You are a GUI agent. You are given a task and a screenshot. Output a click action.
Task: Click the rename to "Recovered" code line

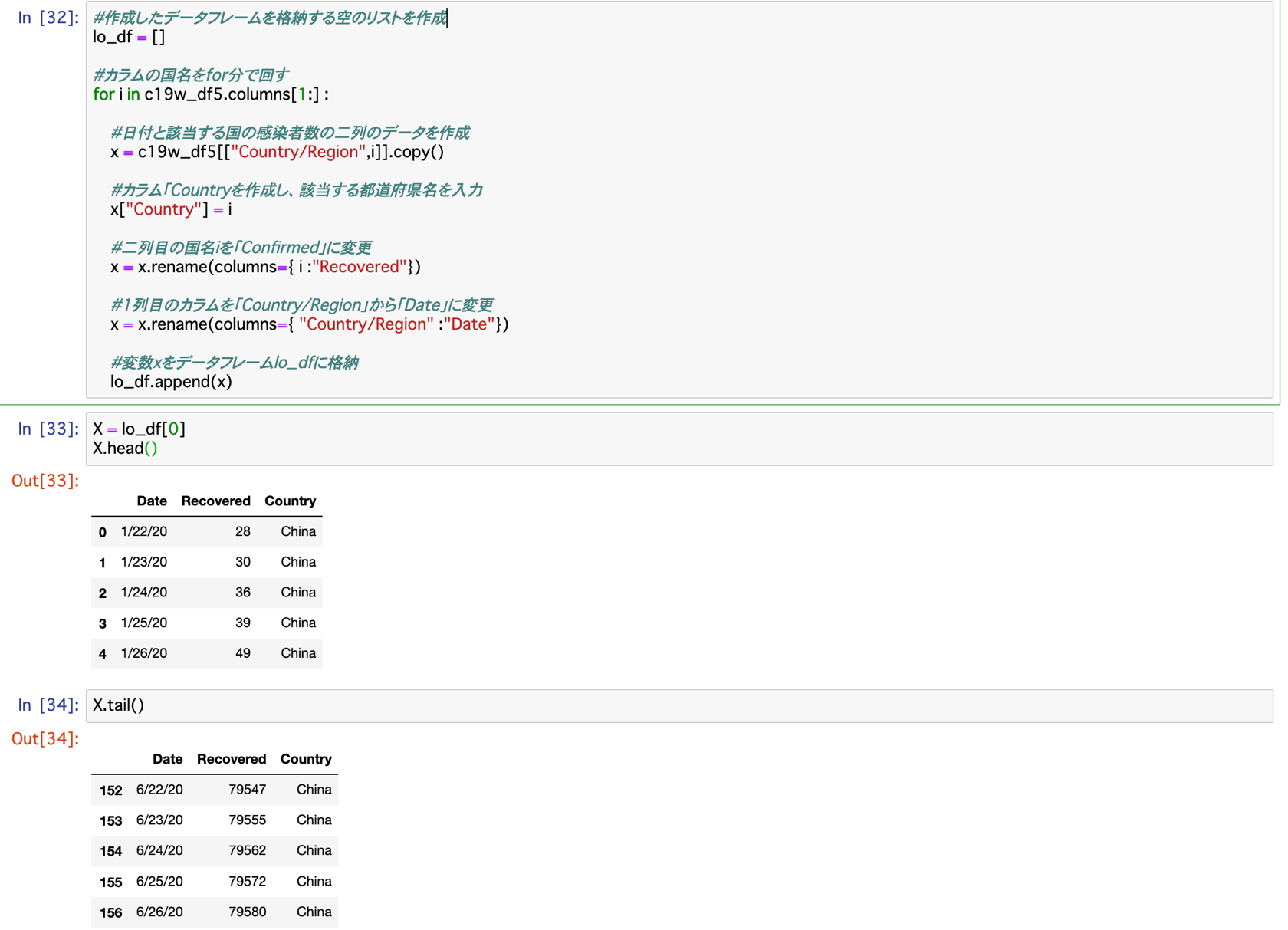point(265,267)
